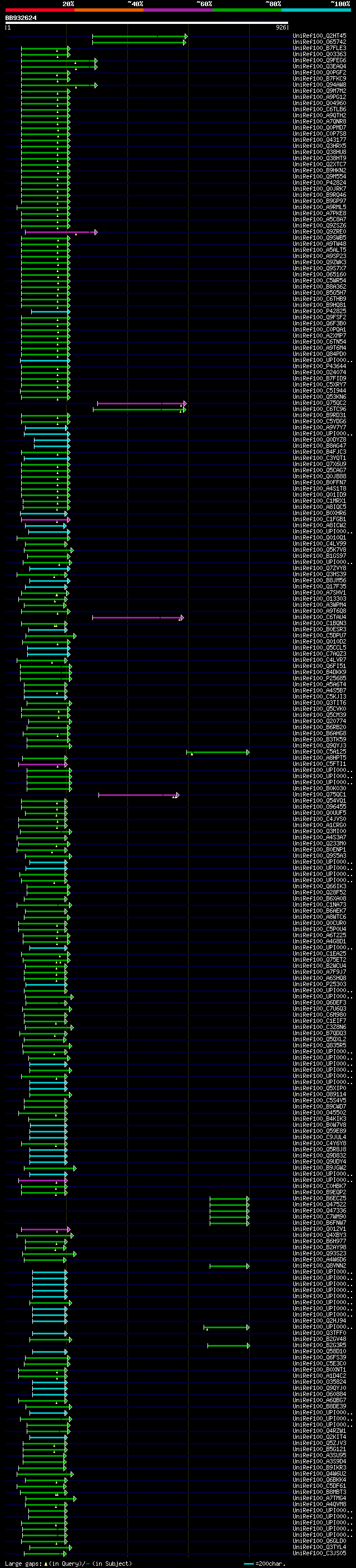Click the purple alignment bar for UniRef100_Q9ZRE0

click(61, 232)
